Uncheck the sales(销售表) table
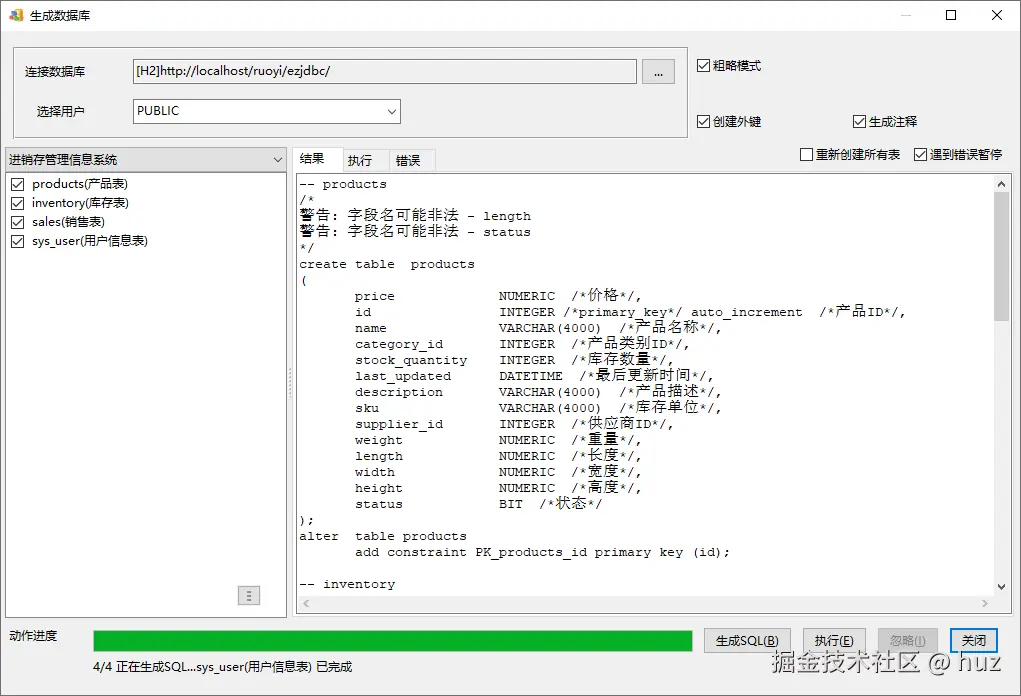Screen dimensions: 1021x696 coord(18,222)
